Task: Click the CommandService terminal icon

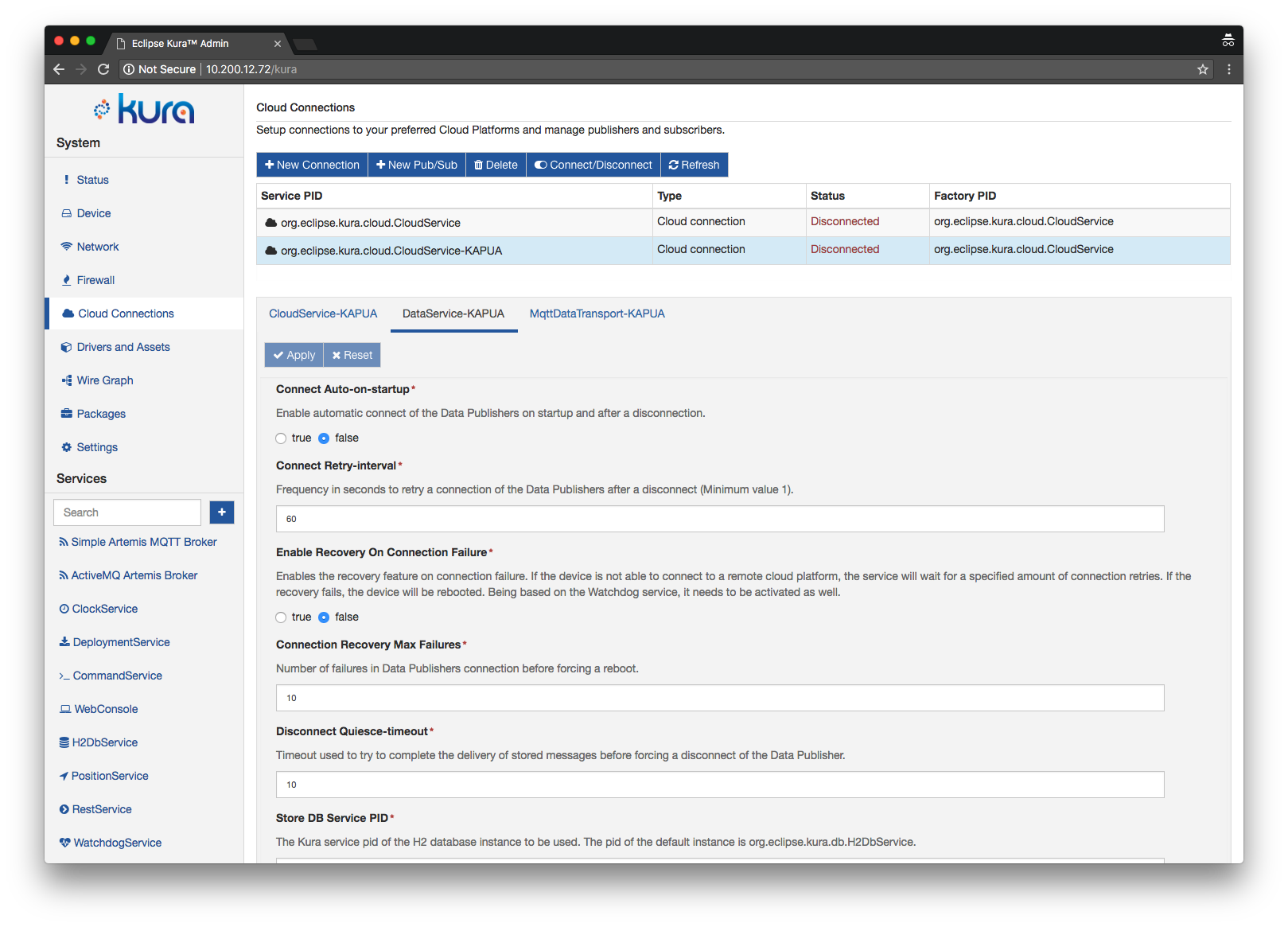Action: [x=64, y=676]
